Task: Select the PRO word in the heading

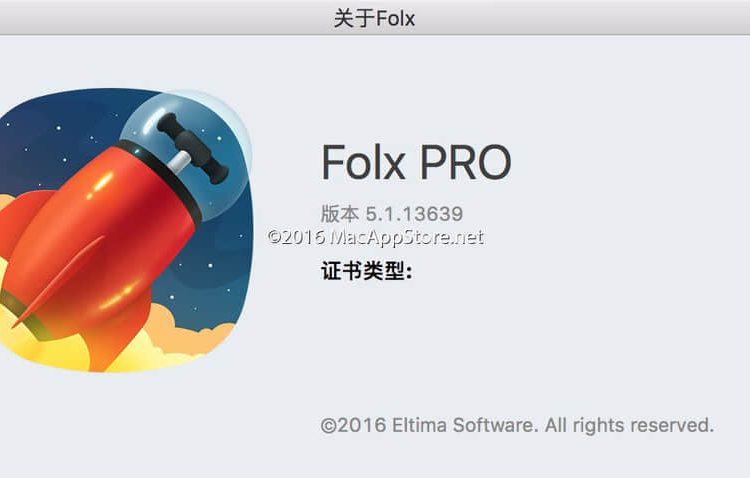Action: [466, 162]
